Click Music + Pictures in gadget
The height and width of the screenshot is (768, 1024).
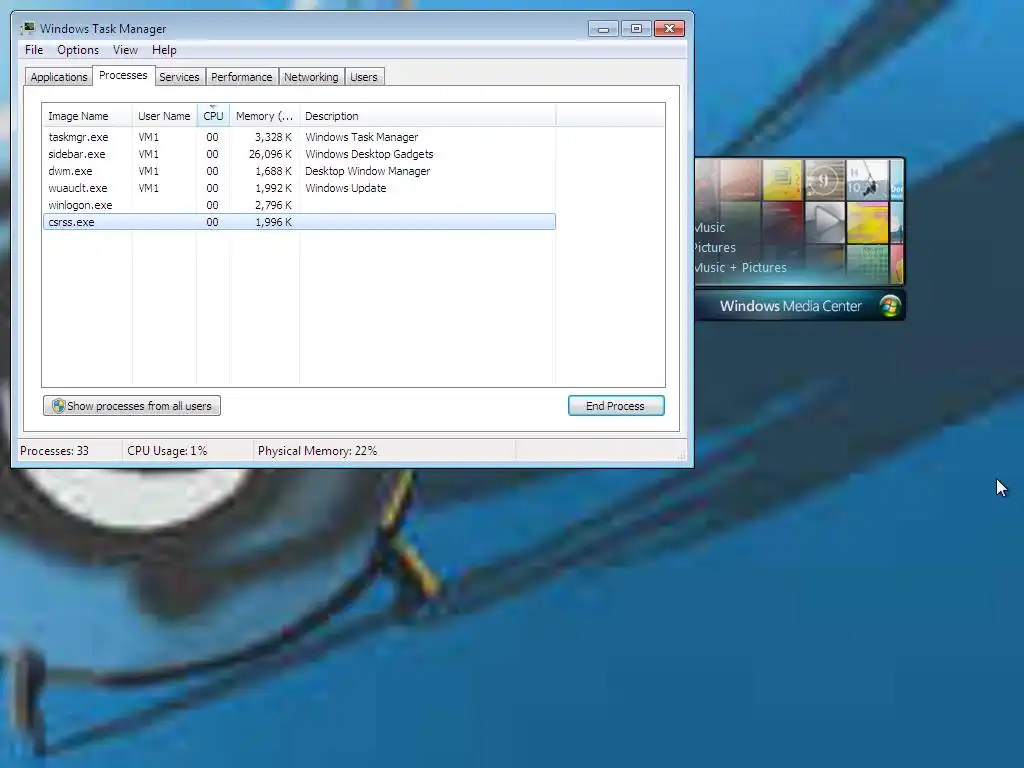[x=741, y=267]
